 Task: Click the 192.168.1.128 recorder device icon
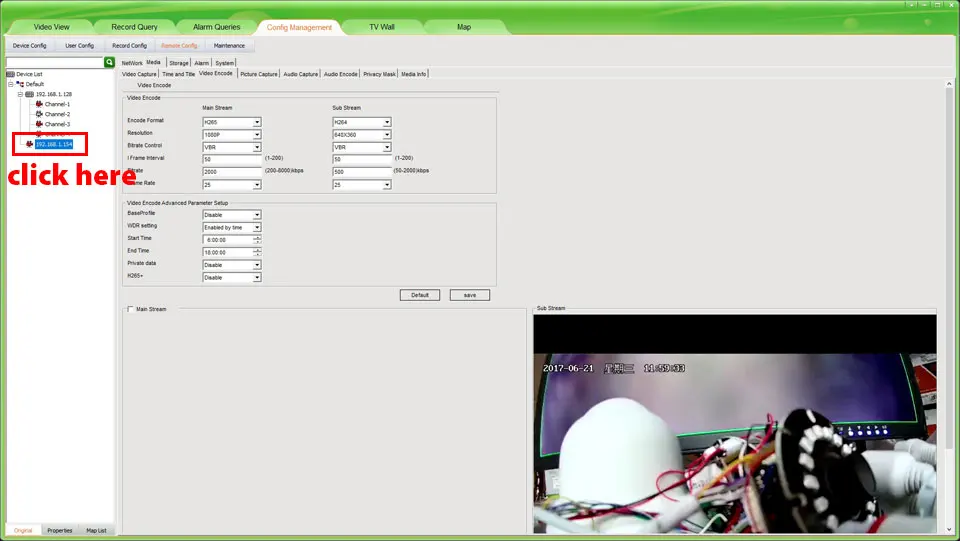coord(29,94)
